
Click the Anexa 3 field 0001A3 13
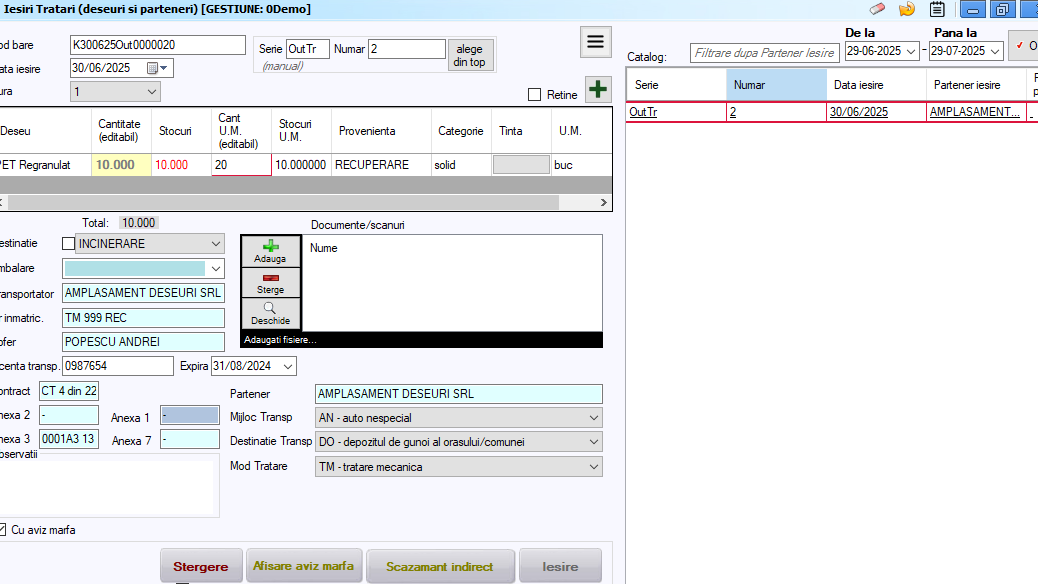tap(69, 439)
